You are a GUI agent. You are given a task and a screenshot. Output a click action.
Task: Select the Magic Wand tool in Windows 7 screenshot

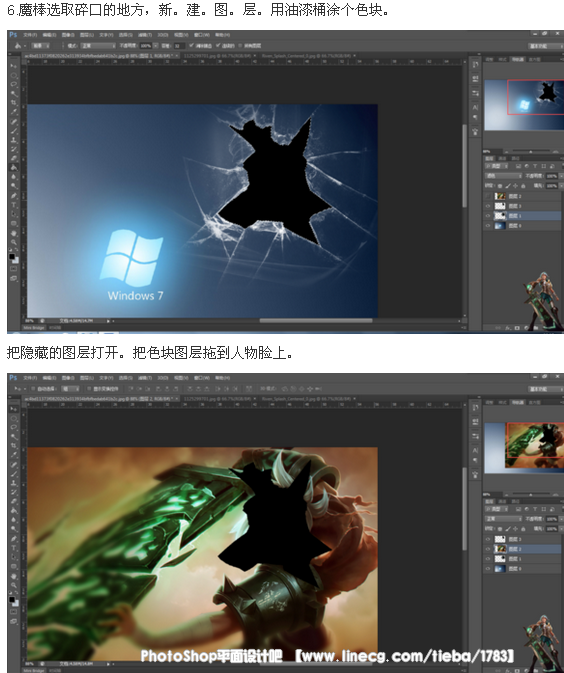[x=13, y=94]
